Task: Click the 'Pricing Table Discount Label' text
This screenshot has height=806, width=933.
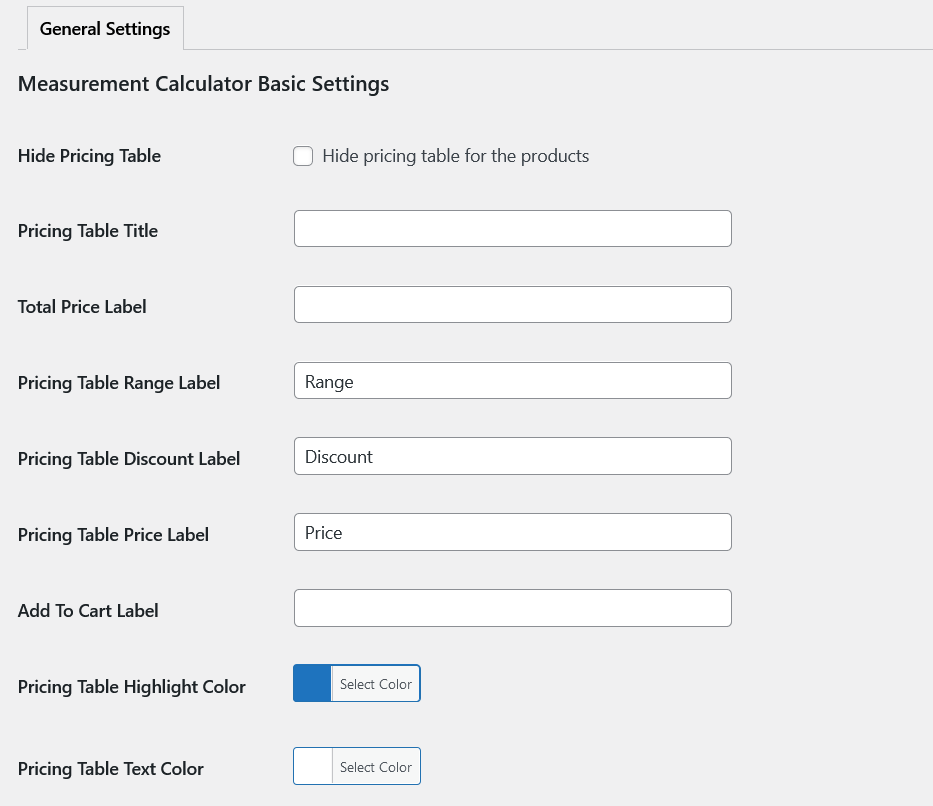Action: pyautogui.click(x=129, y=459)
